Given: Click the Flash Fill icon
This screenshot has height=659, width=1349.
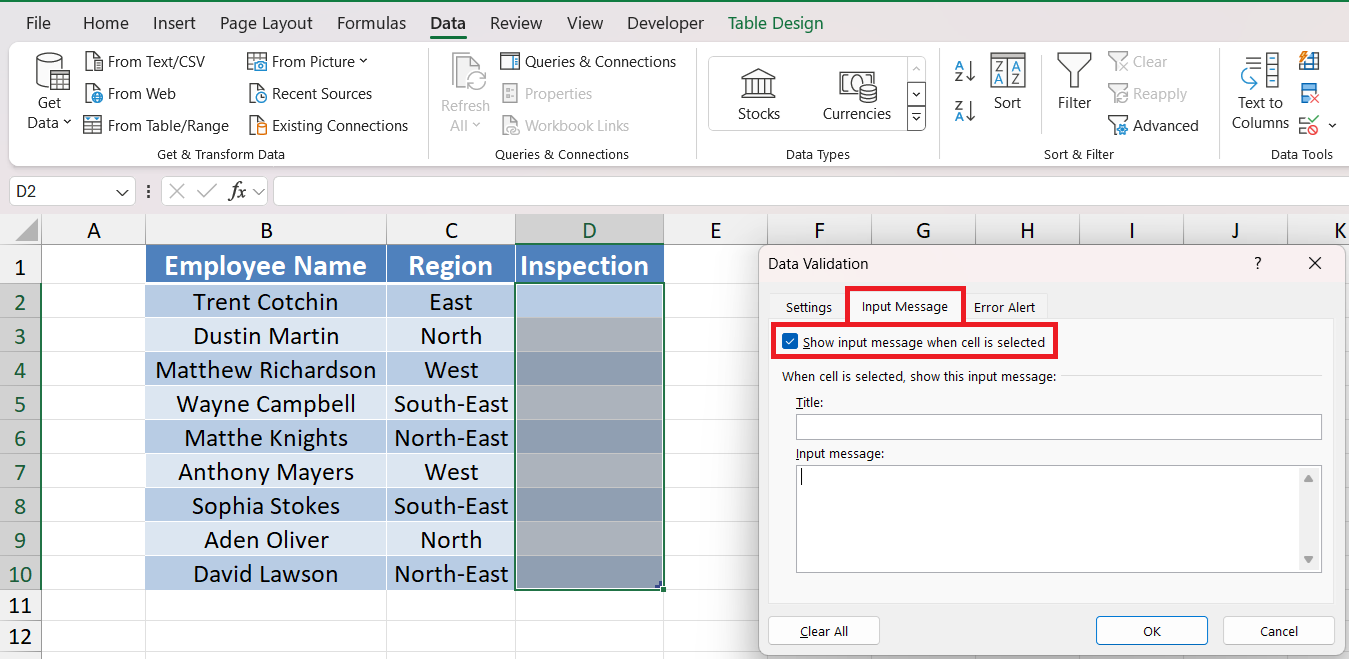Looking at the screenshot, I should (1309, 61).
